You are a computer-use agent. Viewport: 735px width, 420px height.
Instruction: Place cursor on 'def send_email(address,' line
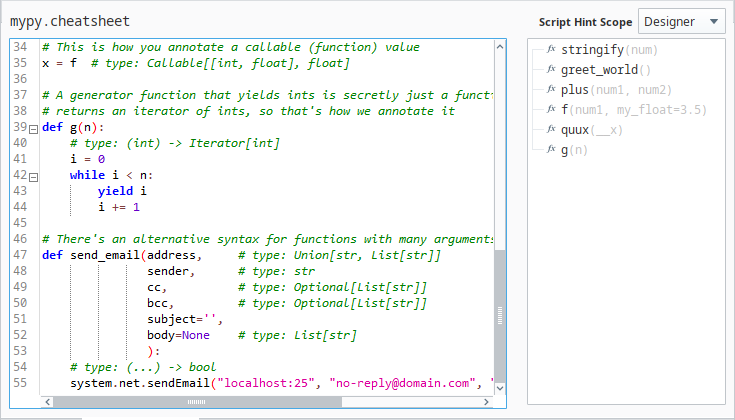122,255
